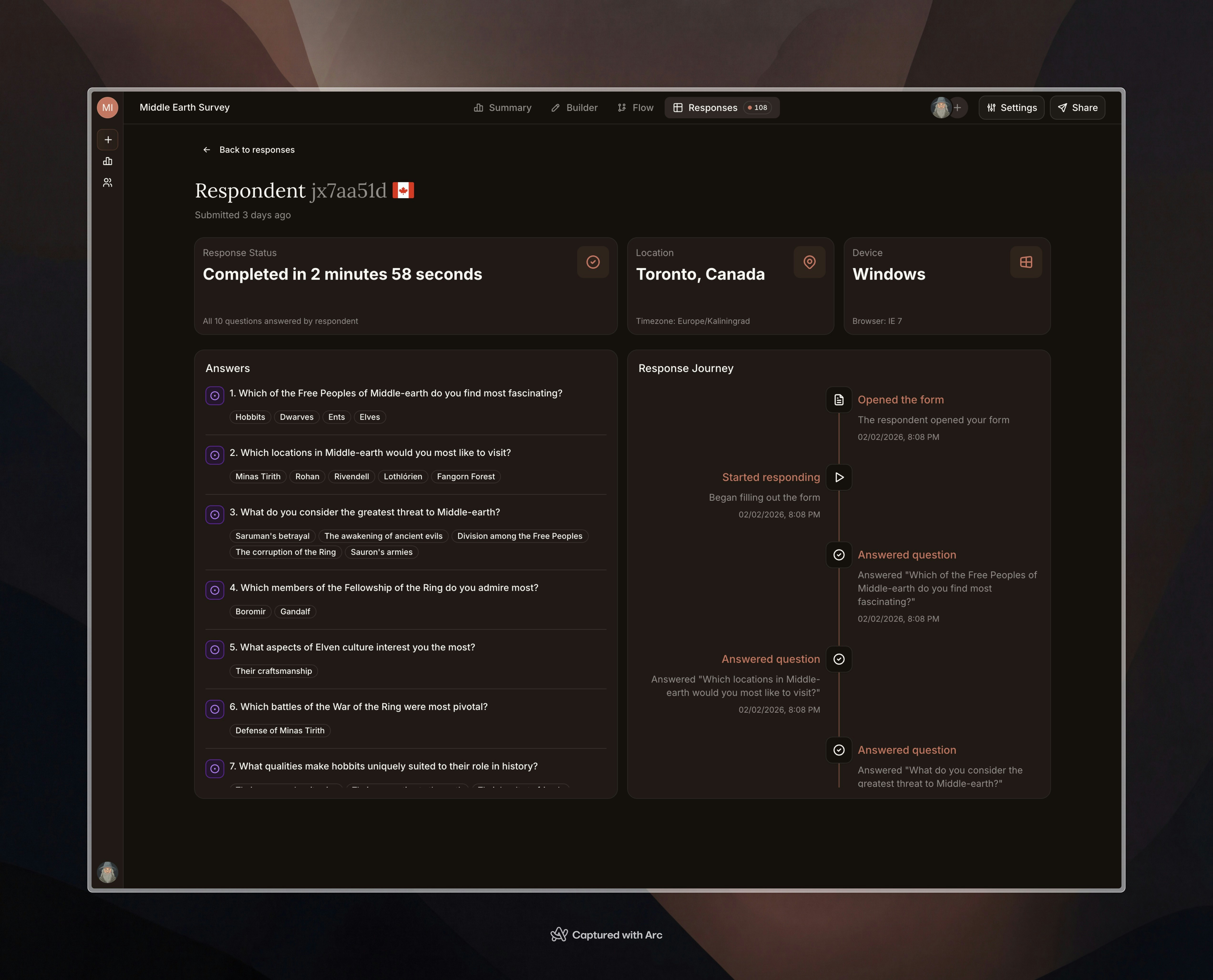This screenshot has width=1213, height=980.
Task: Click the bar chart icon in left sidebar
Action: [107, 161]
